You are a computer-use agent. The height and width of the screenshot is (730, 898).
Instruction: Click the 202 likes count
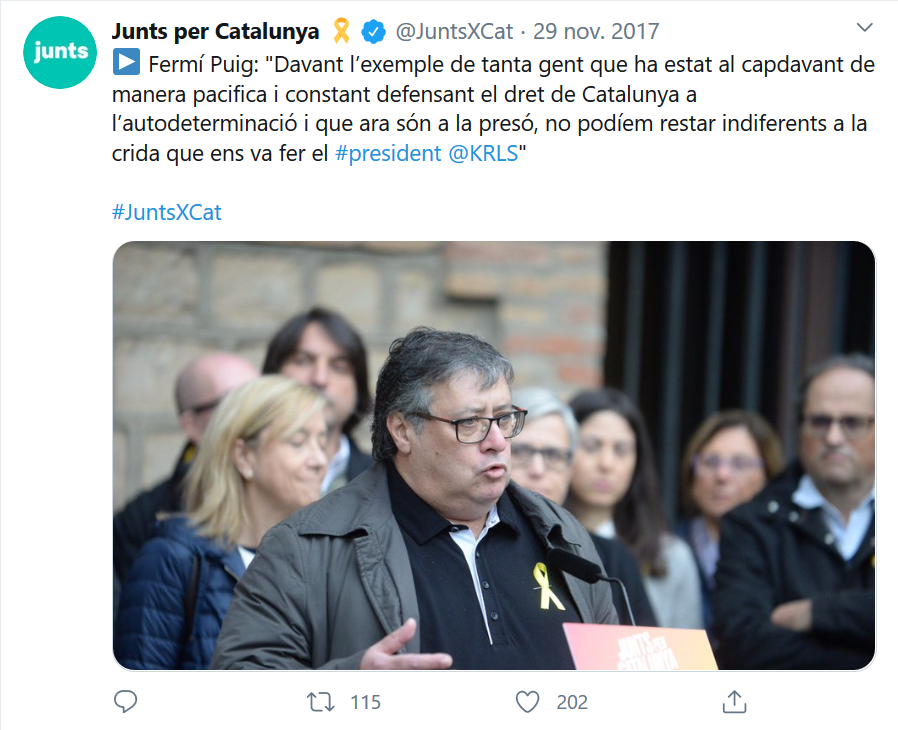tap(572, 703)
